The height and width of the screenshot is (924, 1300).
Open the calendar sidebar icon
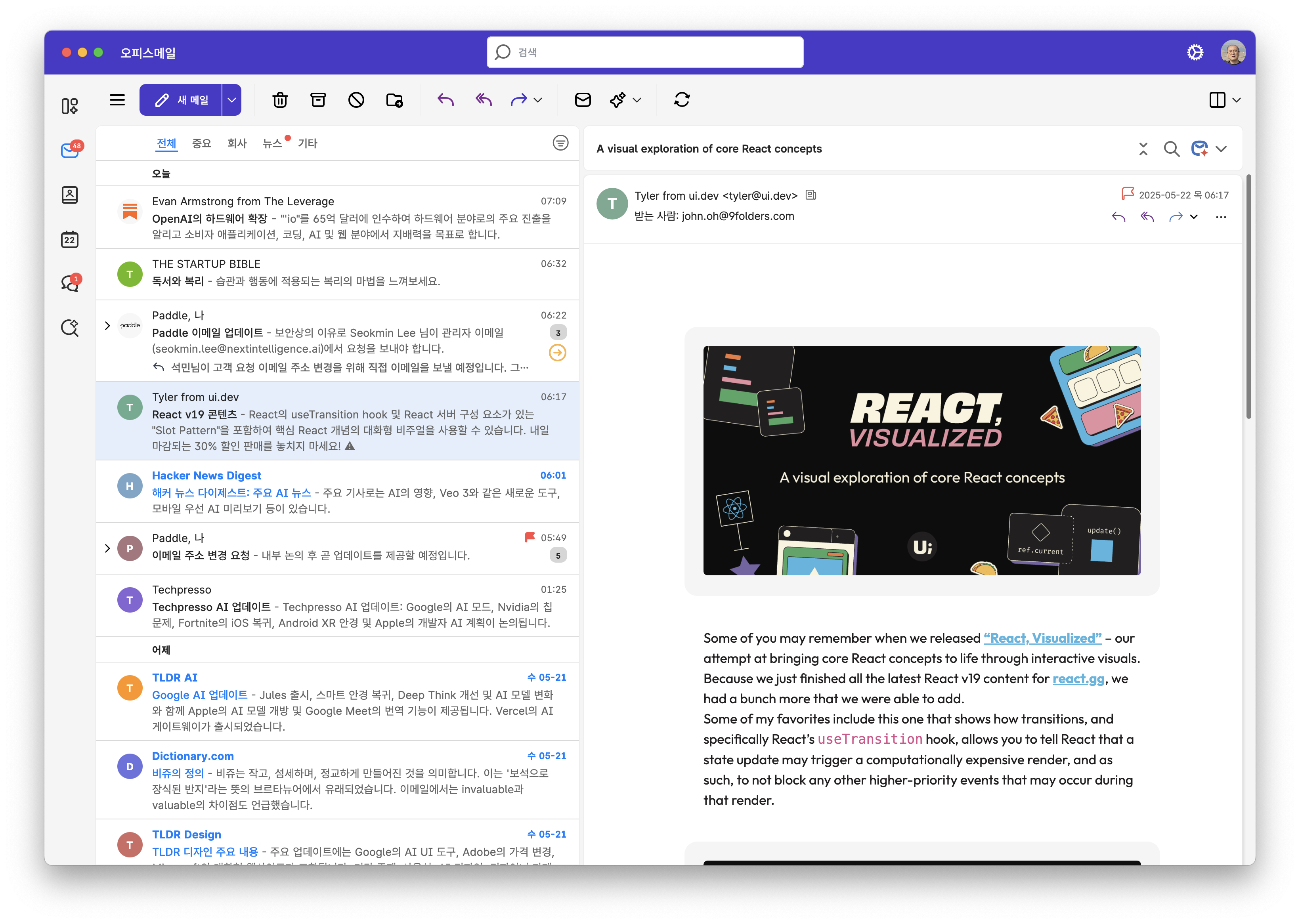pyautogui.click(x=69, y=239)
